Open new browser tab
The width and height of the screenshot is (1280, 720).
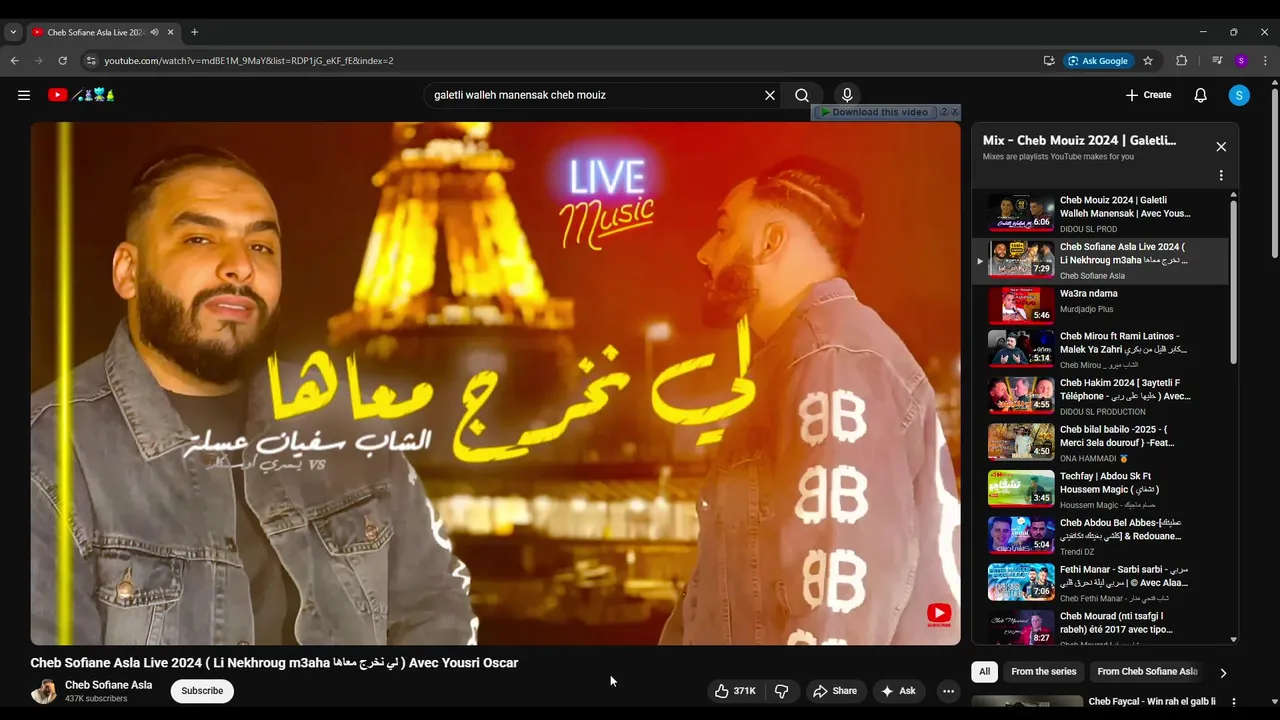click(x=194, y=32)
